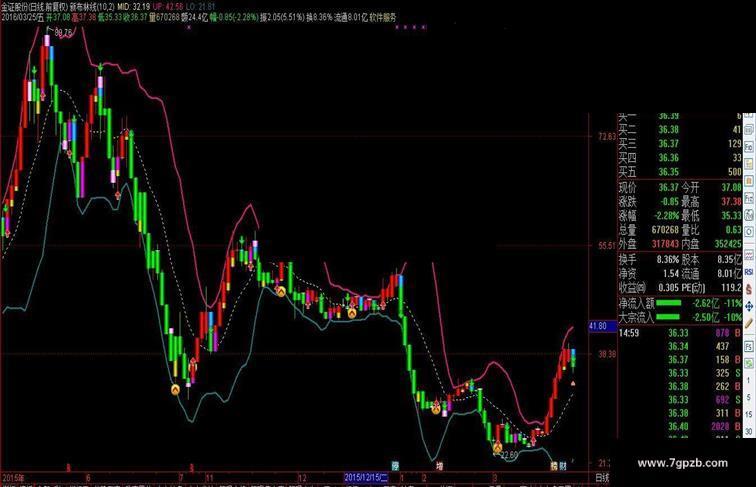This screenshot has height=487, width=756.
Task: Click the 外盘 value 317843
Action: point(665,244)
